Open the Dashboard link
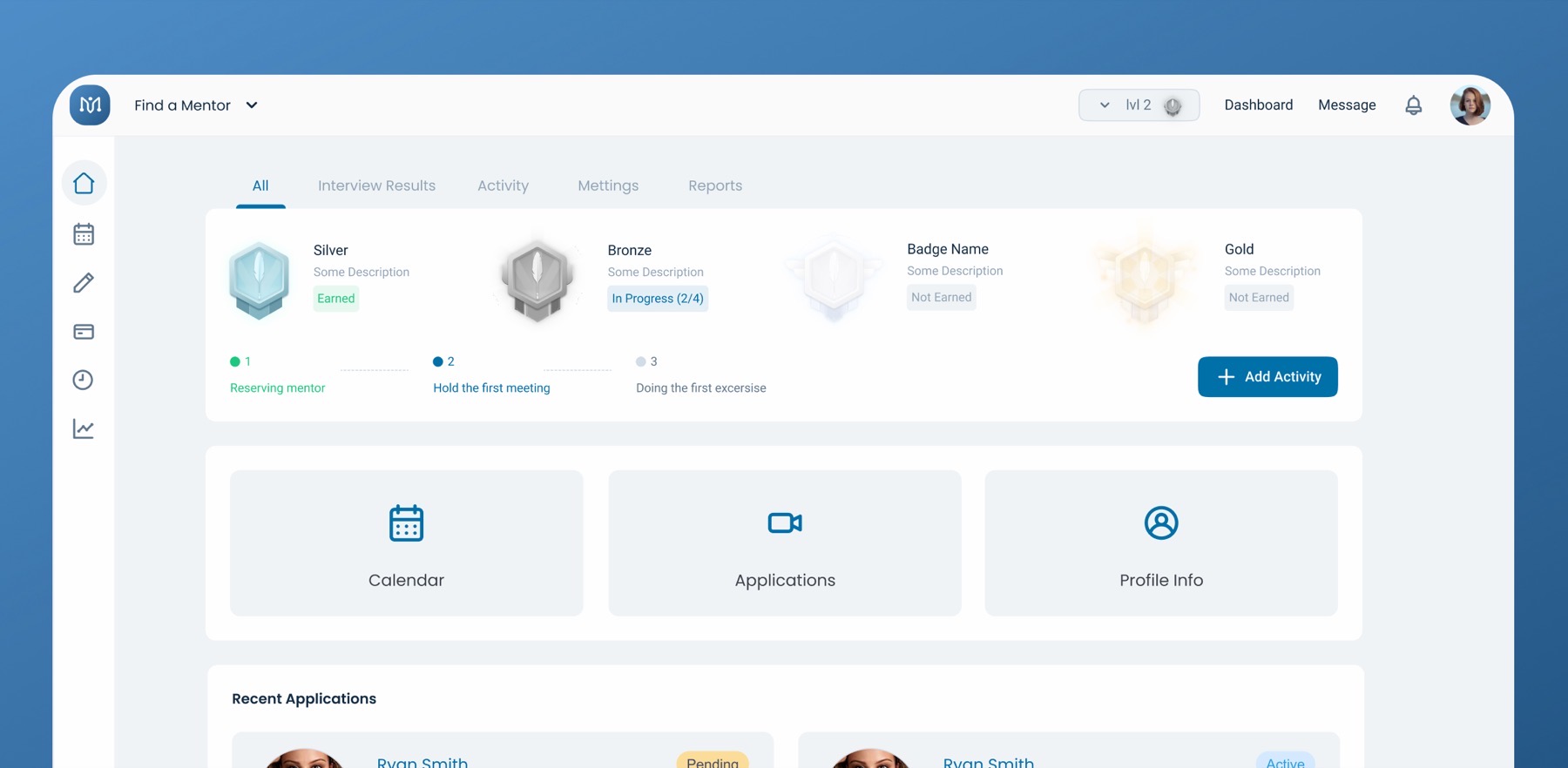Screen dimensions: 1568x768 1258,105
